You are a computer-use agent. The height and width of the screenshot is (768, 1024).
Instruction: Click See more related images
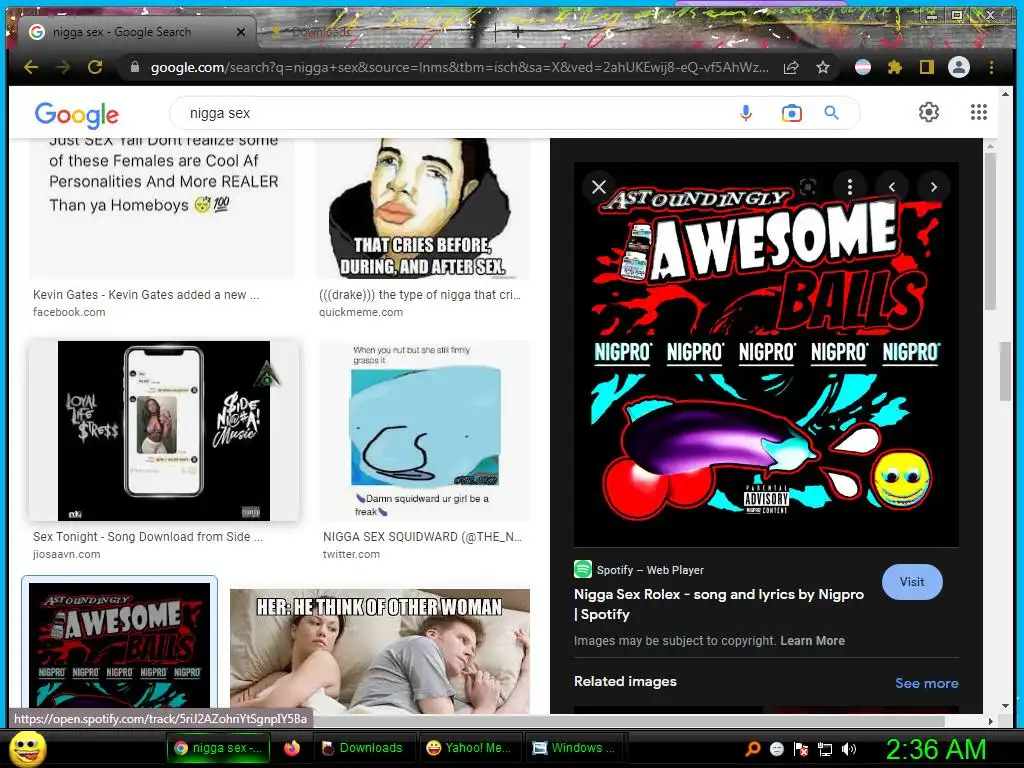(x=927, y=683)
